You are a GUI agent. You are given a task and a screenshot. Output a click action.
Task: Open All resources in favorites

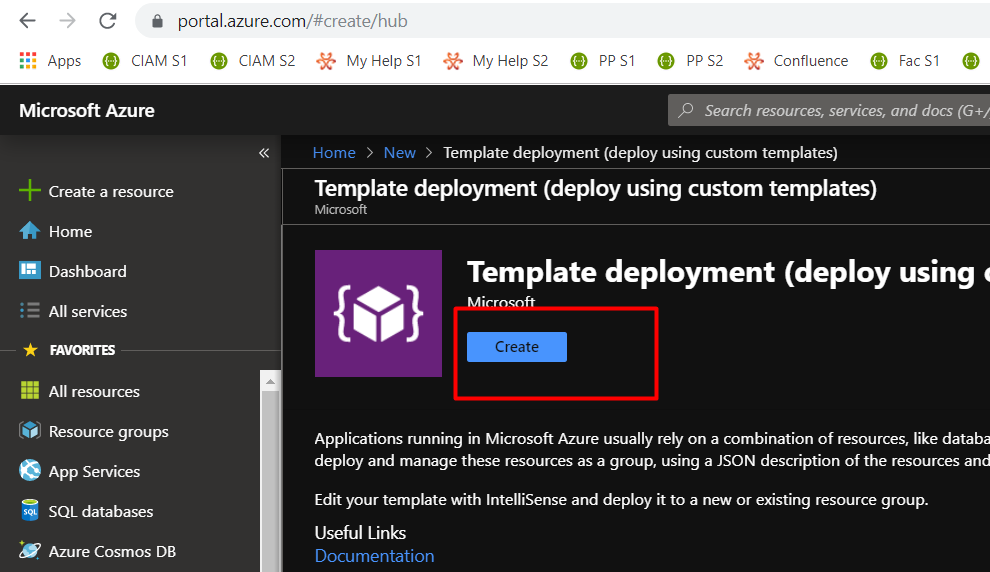[x=94, y=391]
